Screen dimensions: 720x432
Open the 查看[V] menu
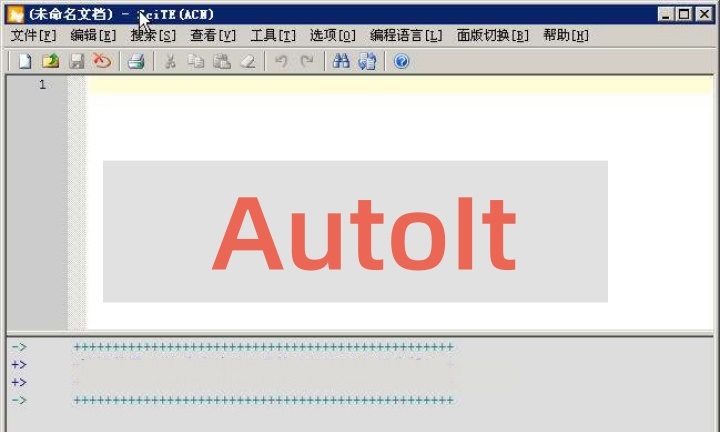213,35
